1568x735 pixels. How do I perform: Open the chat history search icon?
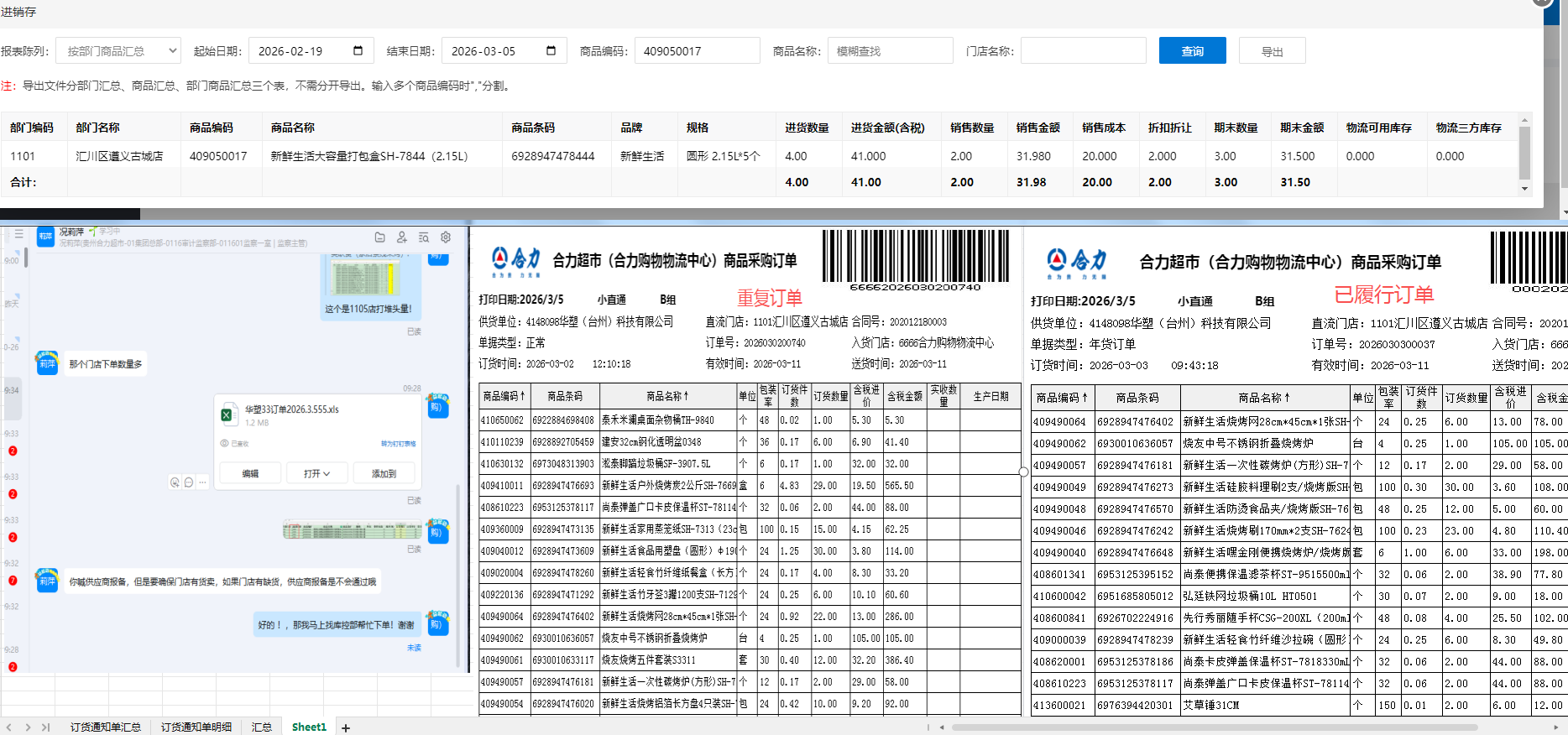tap(424, 237)
